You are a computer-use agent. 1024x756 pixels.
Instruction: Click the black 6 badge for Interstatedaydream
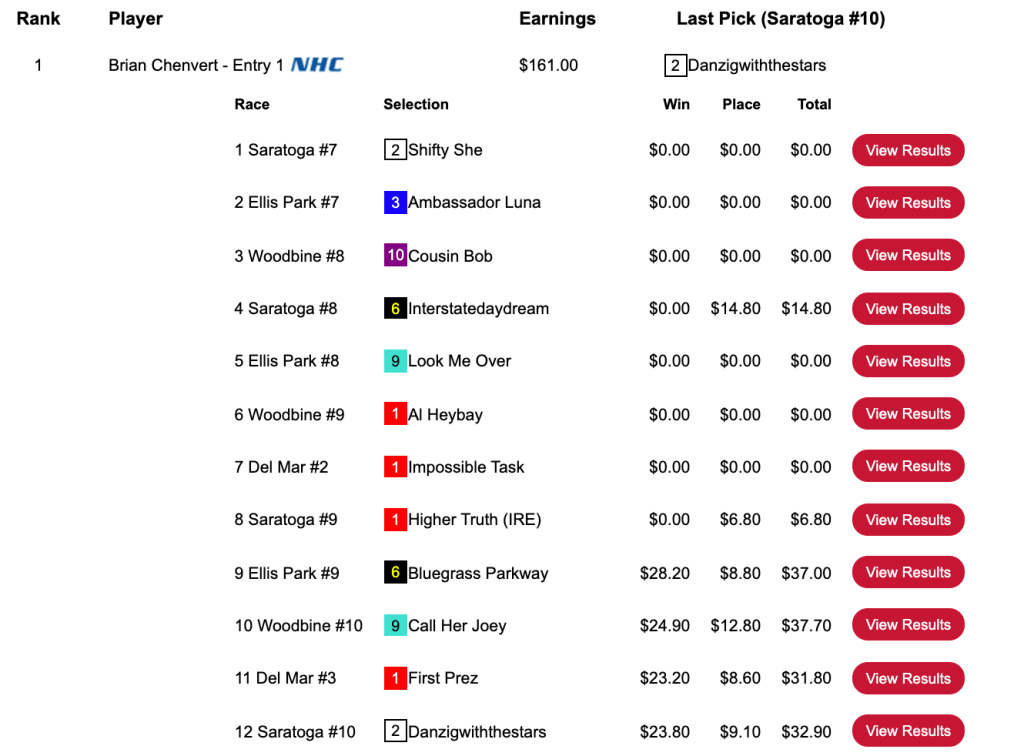point(395,309)
